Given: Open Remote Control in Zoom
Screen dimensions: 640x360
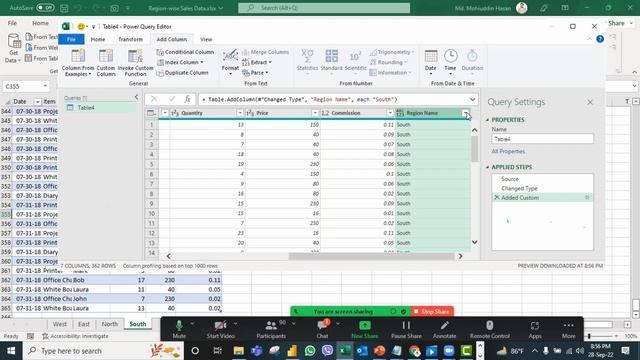Looking at the screenshot, I should point(489,329).
